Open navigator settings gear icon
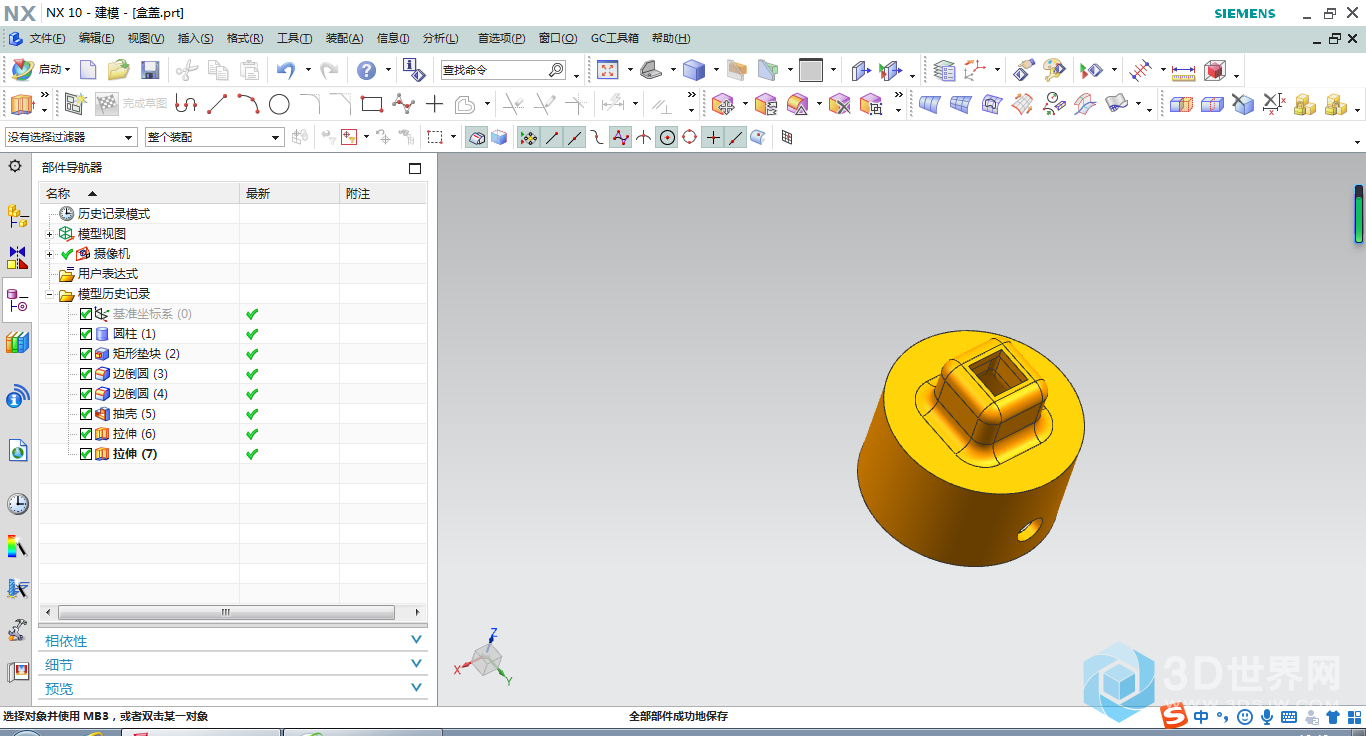The height and width of the screenshot is (736, 1366). pyautogui.click(x=15, y=166)
